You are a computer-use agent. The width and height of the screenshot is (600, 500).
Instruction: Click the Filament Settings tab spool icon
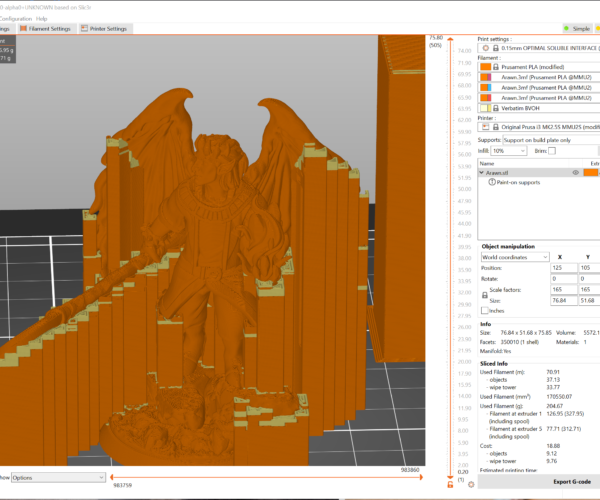[x=23, y=28]
